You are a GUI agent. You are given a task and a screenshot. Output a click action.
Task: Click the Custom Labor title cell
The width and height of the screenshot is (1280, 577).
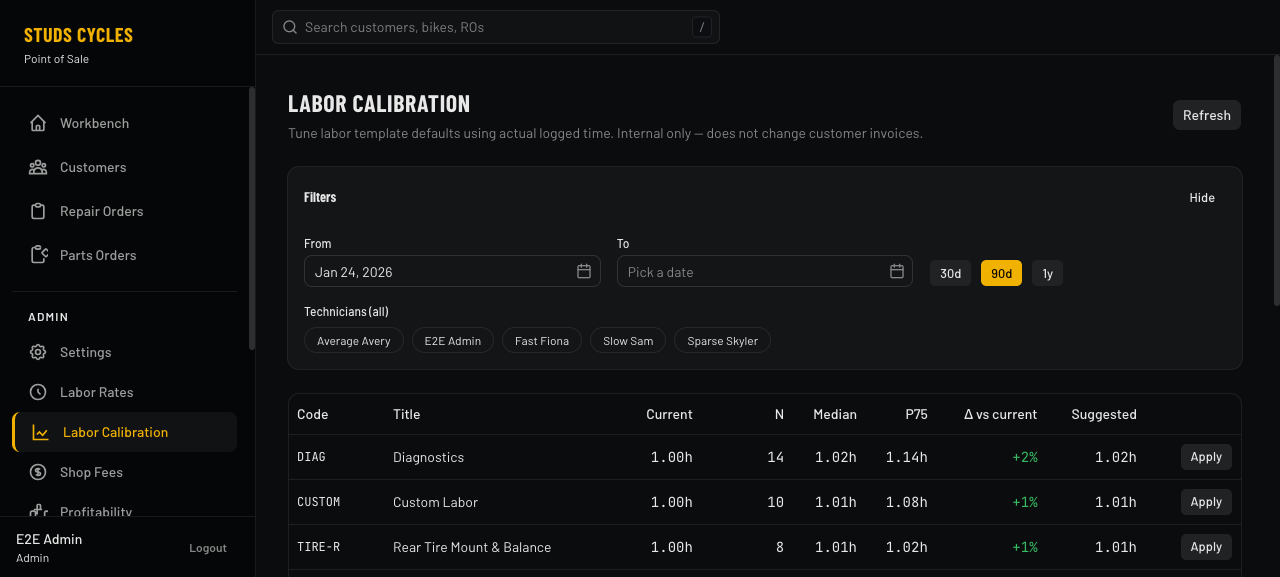[x=436, y=502]
